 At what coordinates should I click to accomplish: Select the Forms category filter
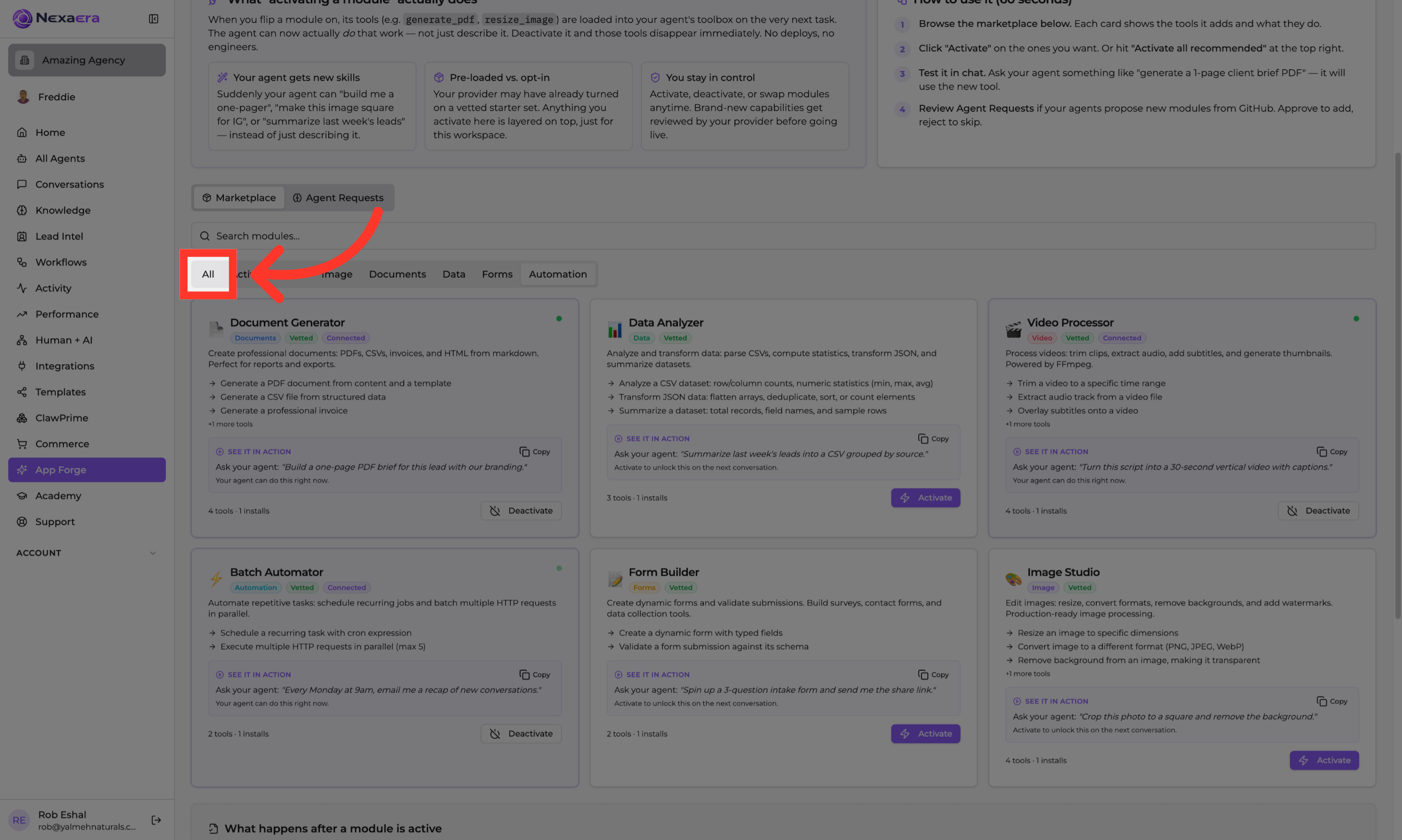[x=497, y=274]
